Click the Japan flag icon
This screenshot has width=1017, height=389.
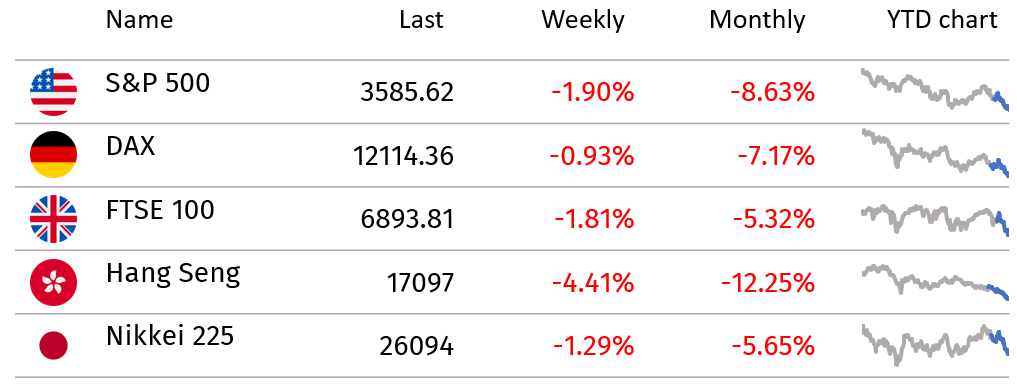pyautogui.click(x=53, y=346)
